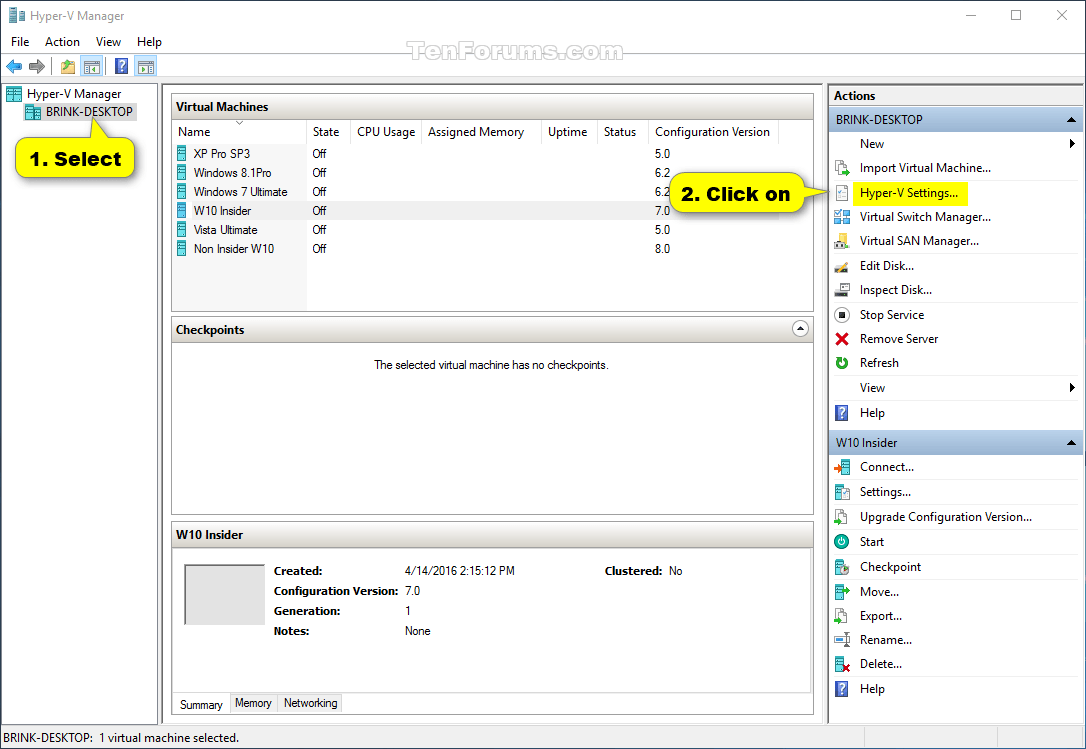This screenshot has height=749, width=1086.
Task: Toggle the Show/Hide Action pane toolbar icon
Action: click(146, 66)
